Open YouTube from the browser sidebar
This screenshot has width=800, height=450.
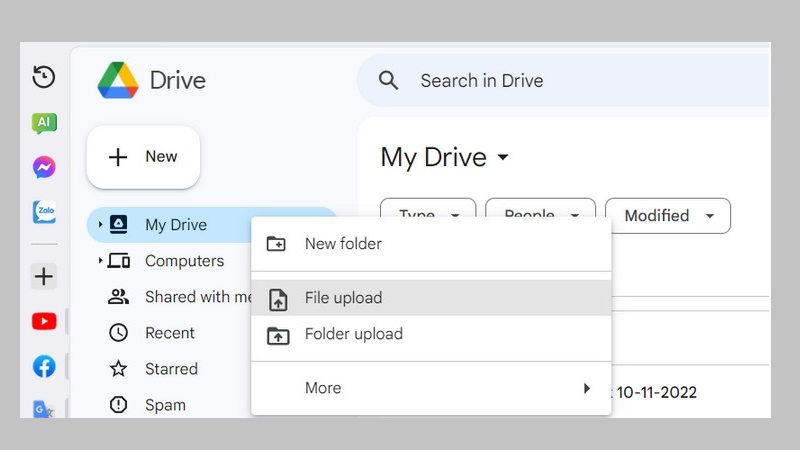click(44, 321)
